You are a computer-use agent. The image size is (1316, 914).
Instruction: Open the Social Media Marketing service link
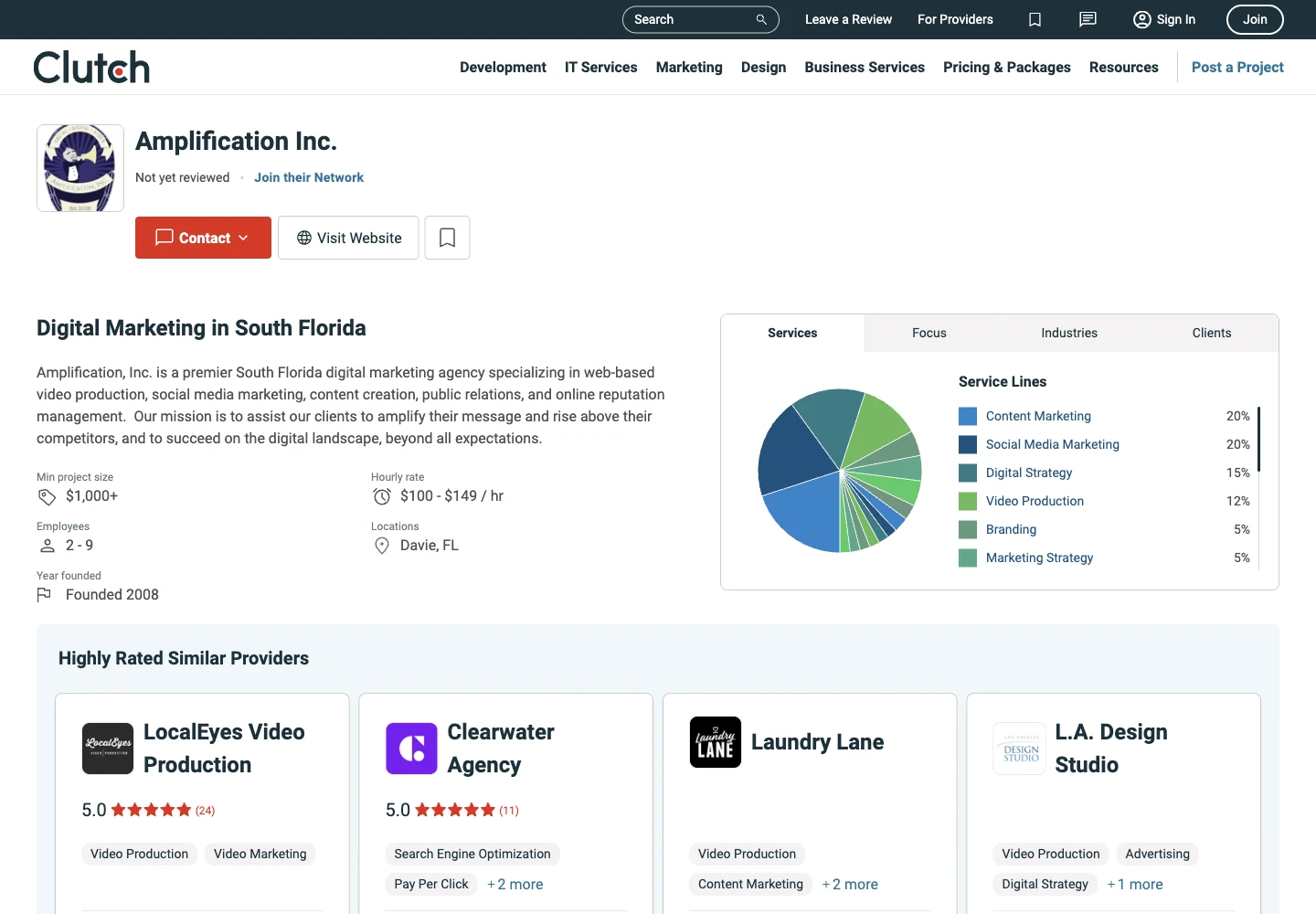pos(1053,444)
